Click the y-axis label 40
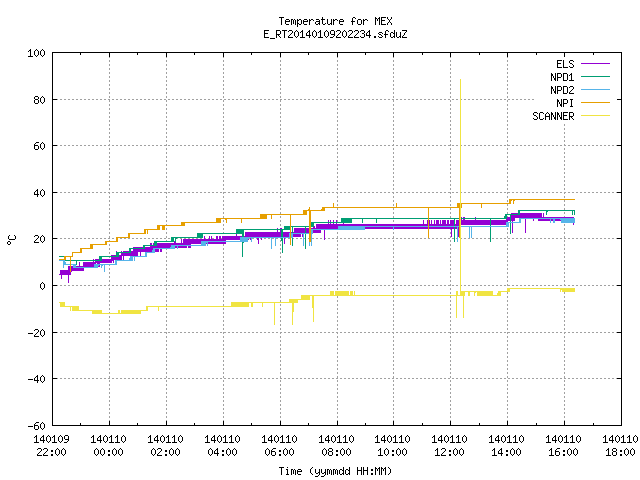 pyautogui.click(x=40, y=193)
